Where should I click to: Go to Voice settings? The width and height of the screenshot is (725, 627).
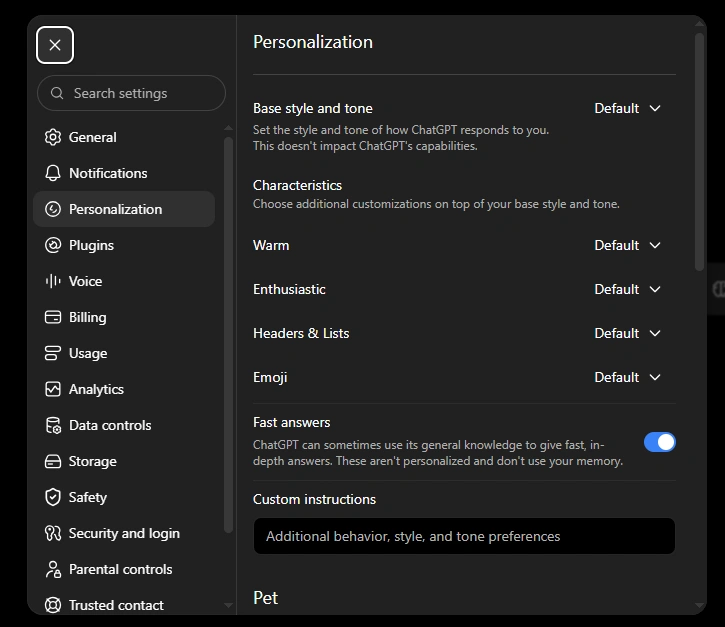[x=124, y=281]
